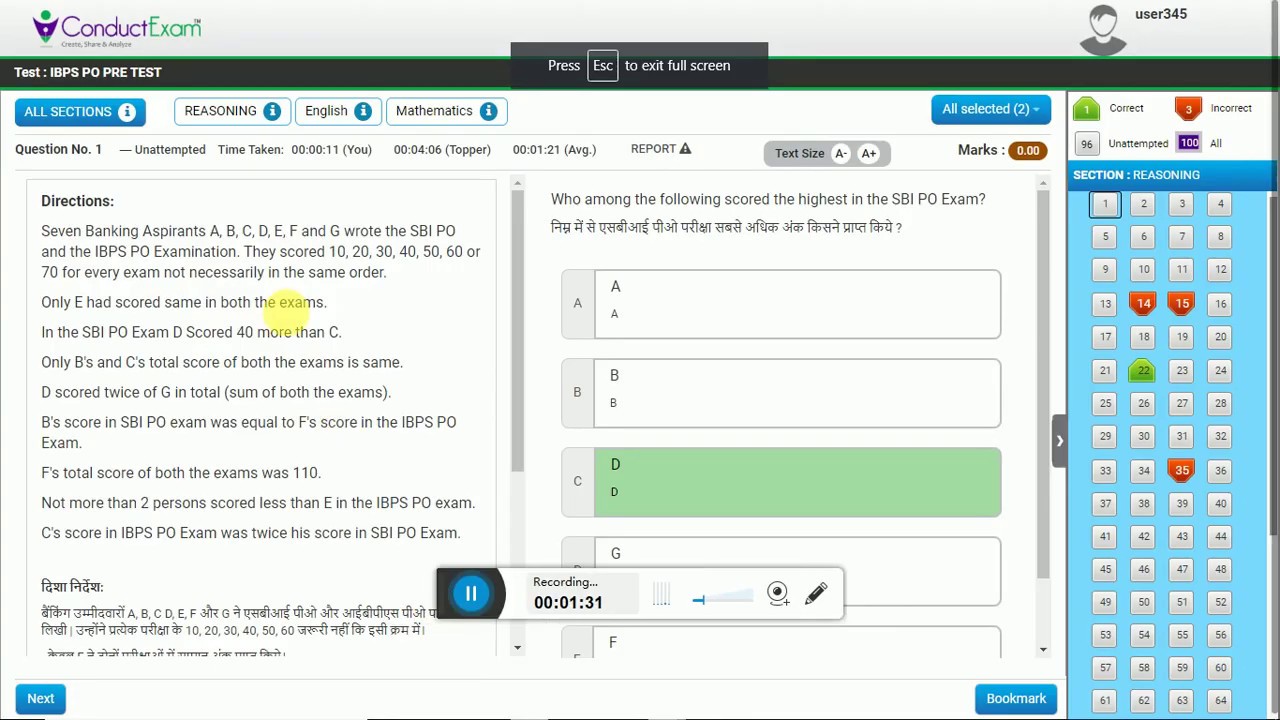Click the Esc key hint in fullscreen banner
Image resolution: width=1280 pixels, height=720 pixels.
[602, 66]
